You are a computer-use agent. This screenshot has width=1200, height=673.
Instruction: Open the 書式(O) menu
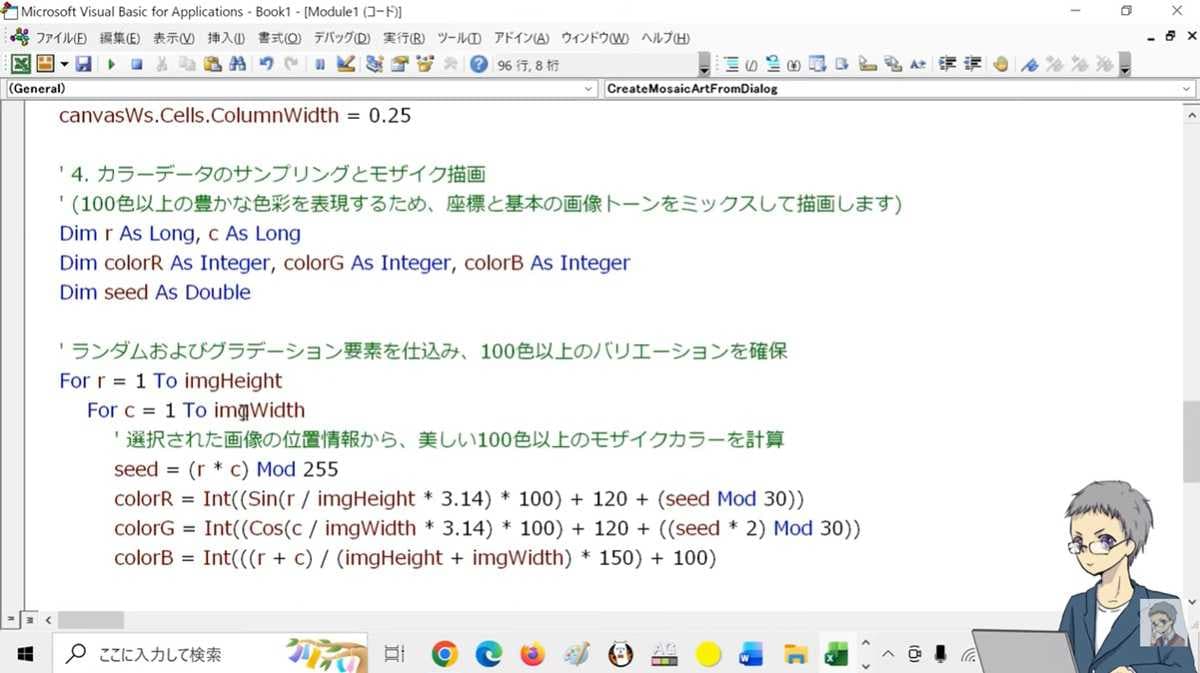[279, 38]
